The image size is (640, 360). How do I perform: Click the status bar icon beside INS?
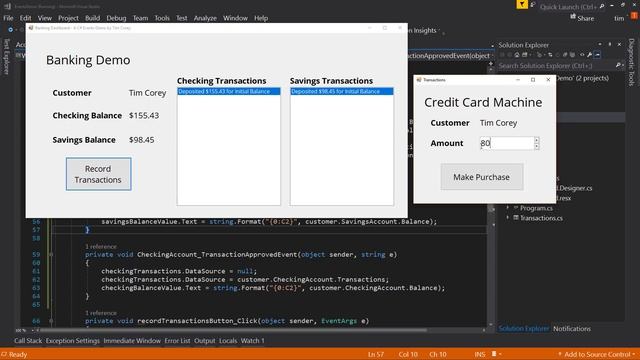pyautogui.click(x=494, y=354)
